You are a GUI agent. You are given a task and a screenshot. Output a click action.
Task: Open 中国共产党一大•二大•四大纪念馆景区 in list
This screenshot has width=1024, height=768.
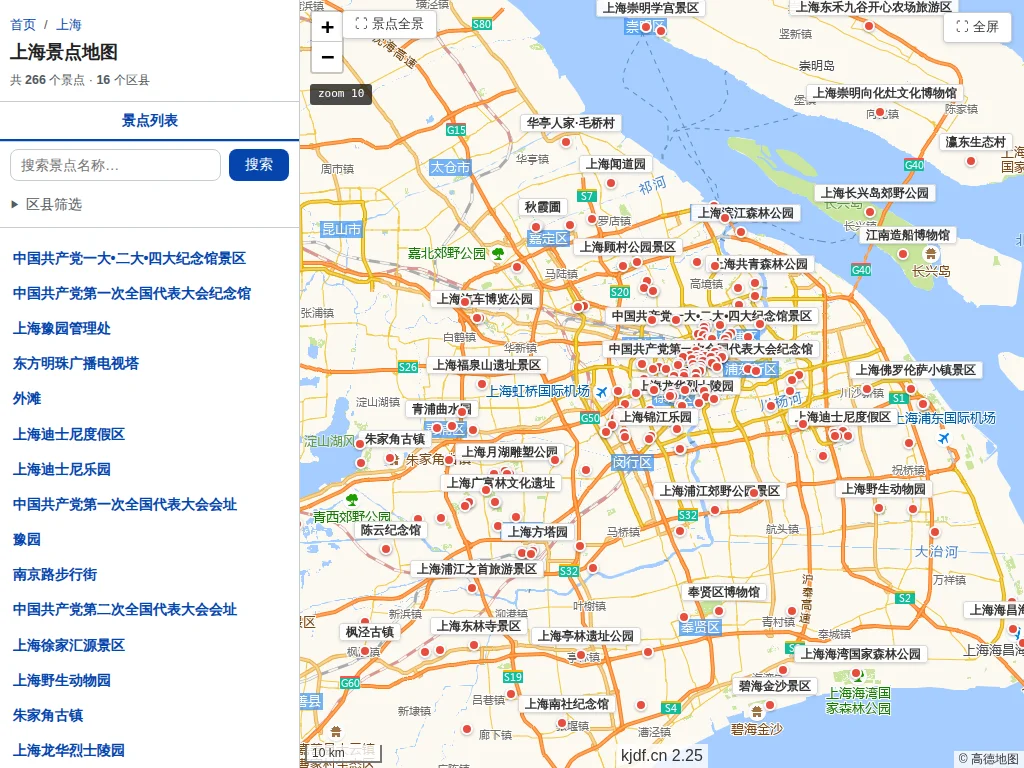[x=129, y=258]
